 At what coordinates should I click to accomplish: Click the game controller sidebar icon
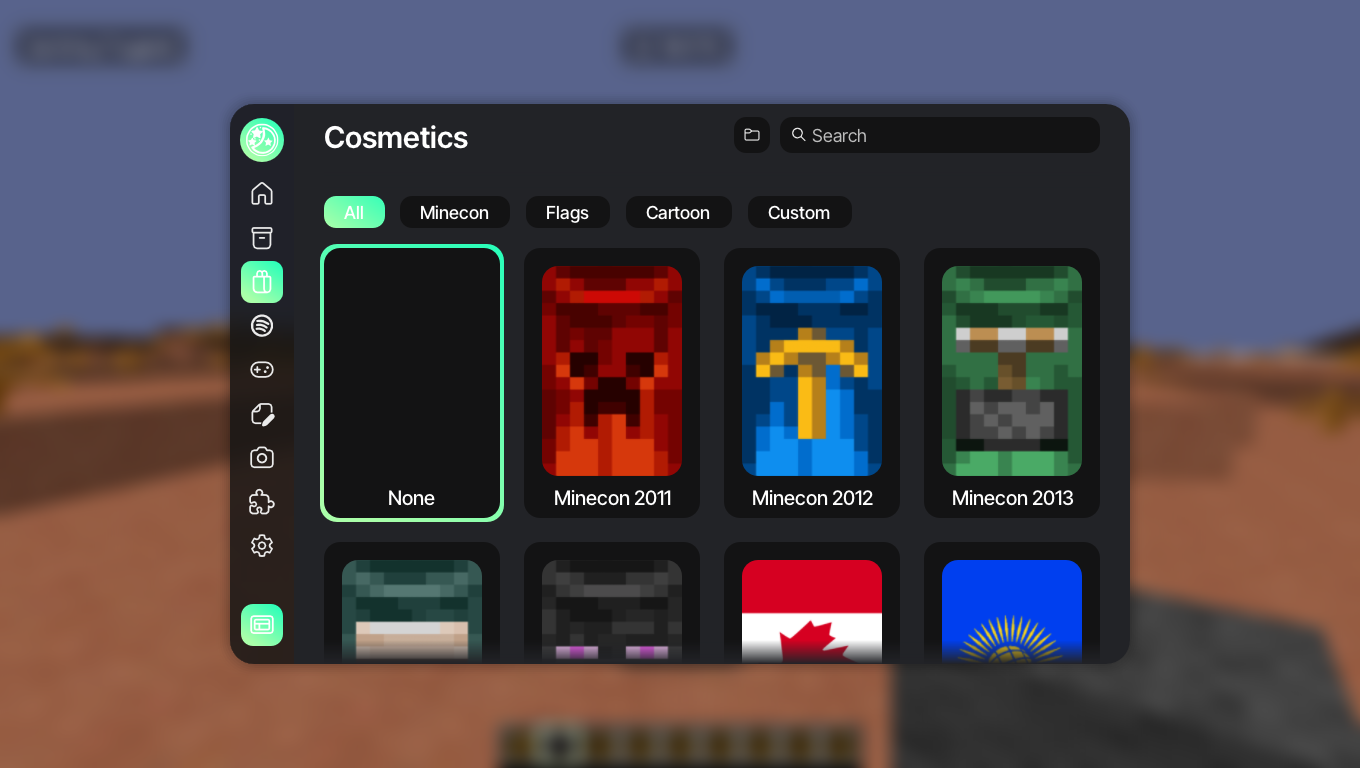pyautogui.click(x=262, y=370)
